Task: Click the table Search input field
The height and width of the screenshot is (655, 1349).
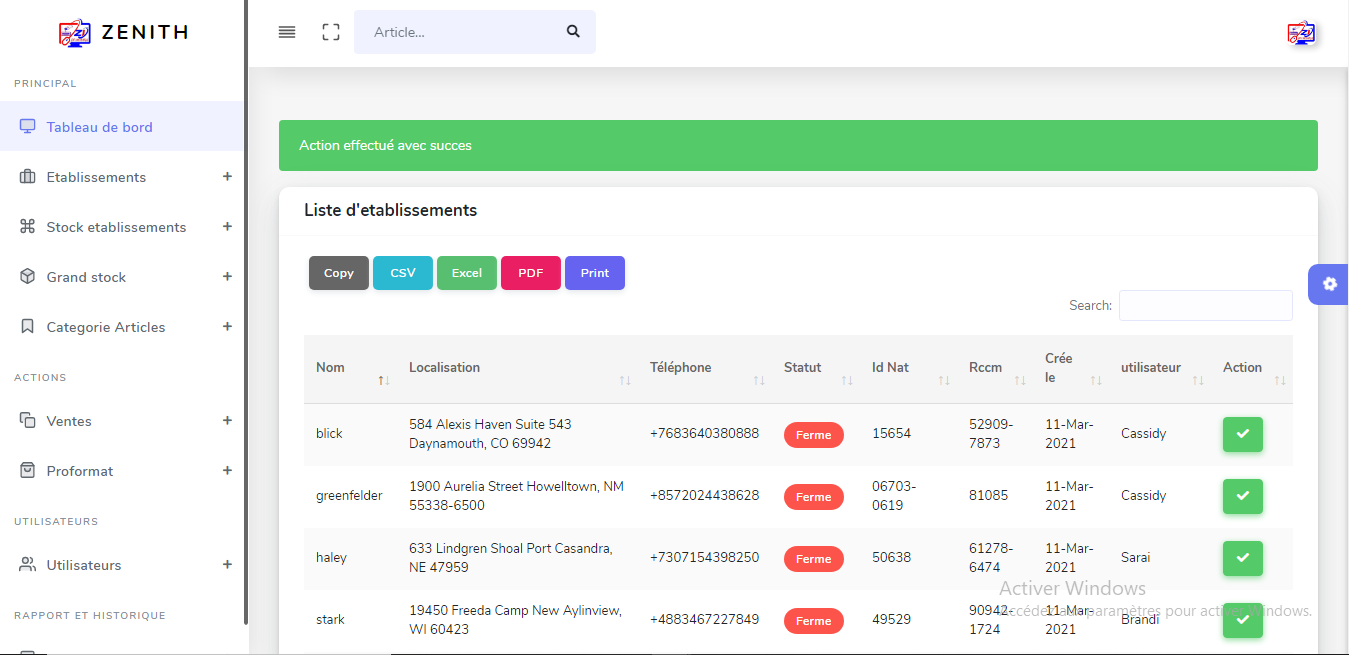Action: point(1205,305)
